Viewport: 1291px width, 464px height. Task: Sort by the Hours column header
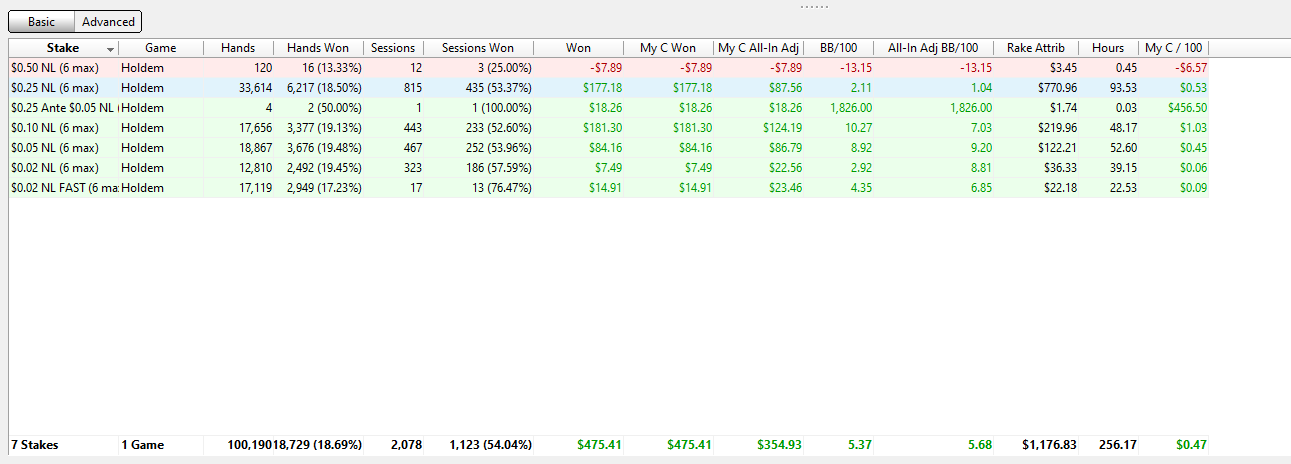click(1108, 48)
